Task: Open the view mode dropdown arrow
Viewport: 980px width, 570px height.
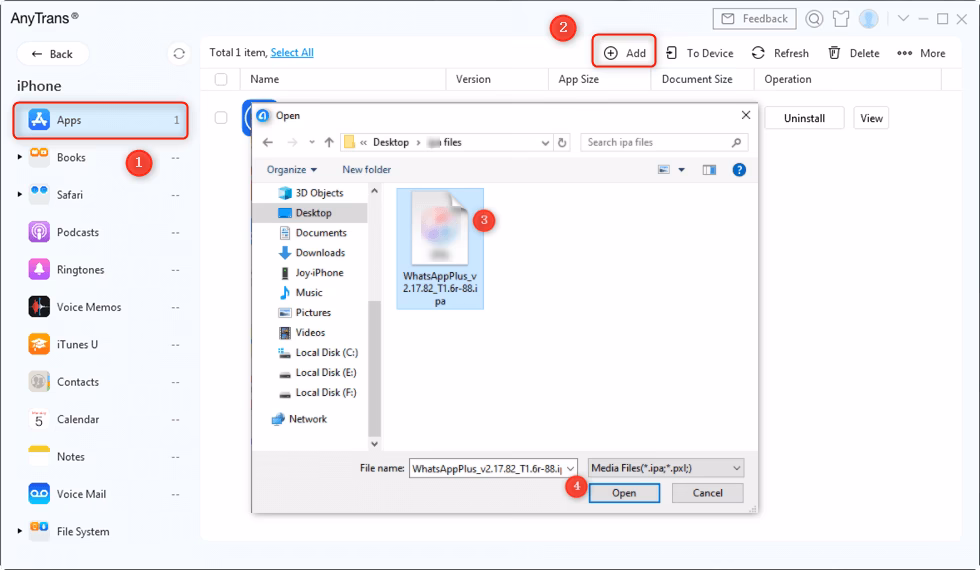Action: pyautogui.click(x=681, y=170)
